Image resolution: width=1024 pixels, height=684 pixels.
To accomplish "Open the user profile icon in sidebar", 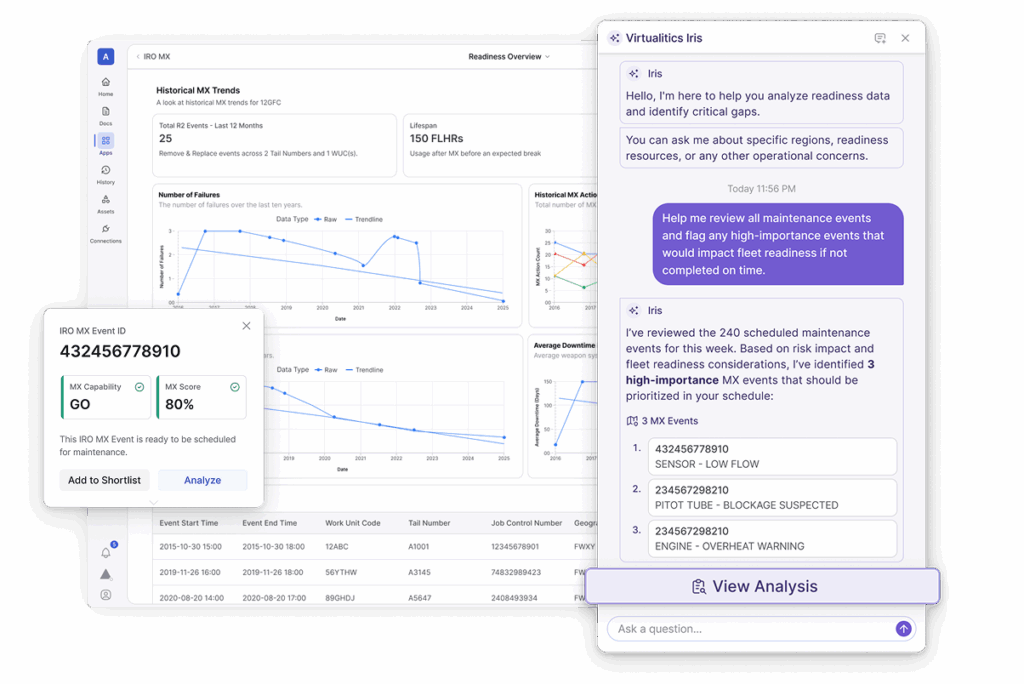I will click(x=106, y=595).
